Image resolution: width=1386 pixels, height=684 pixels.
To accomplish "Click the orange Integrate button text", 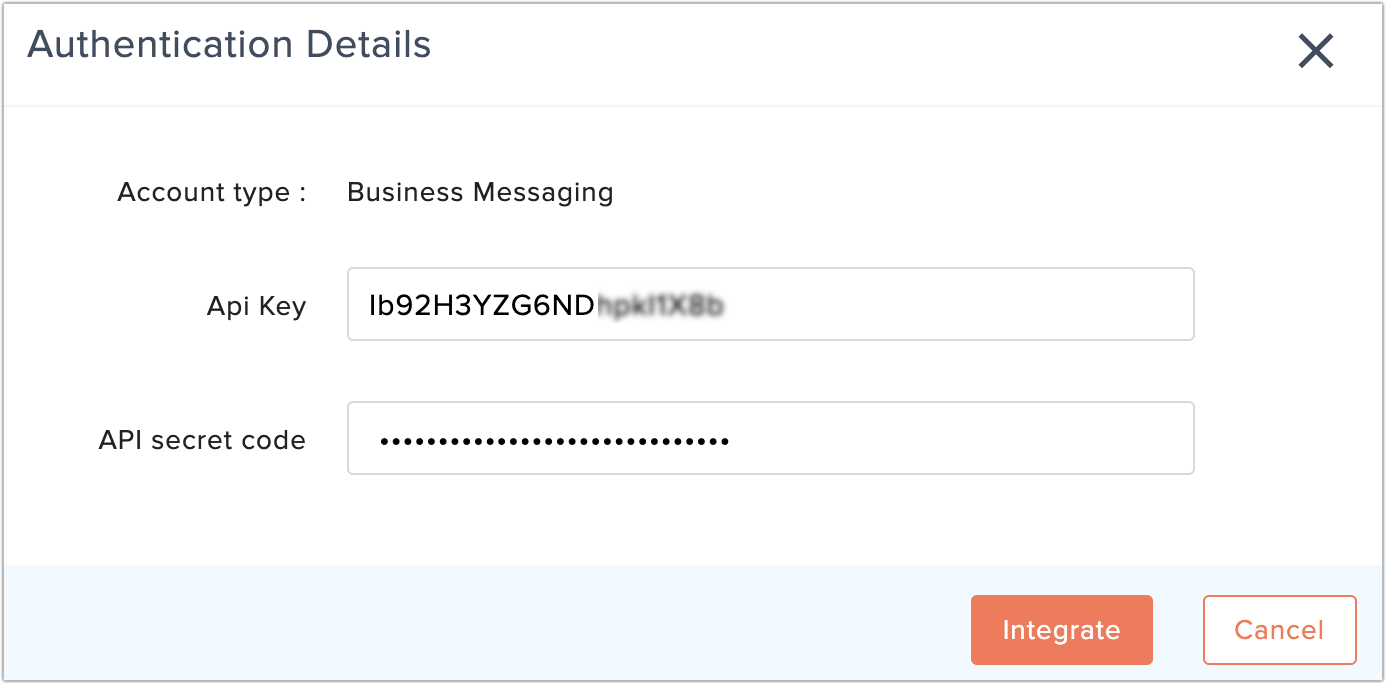I will pyautogui.click(x=1061, y=630).
